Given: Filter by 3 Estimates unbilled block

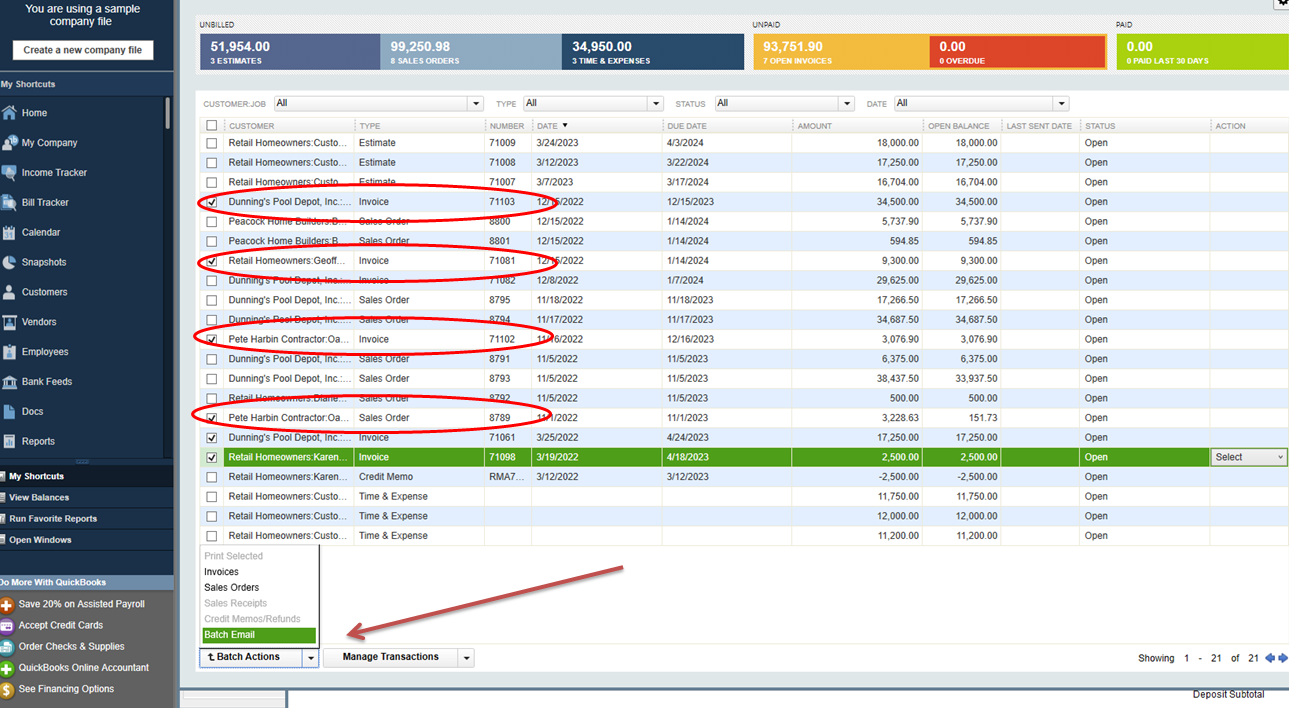Looking at the screenshot, I should (x=290, y=52).
